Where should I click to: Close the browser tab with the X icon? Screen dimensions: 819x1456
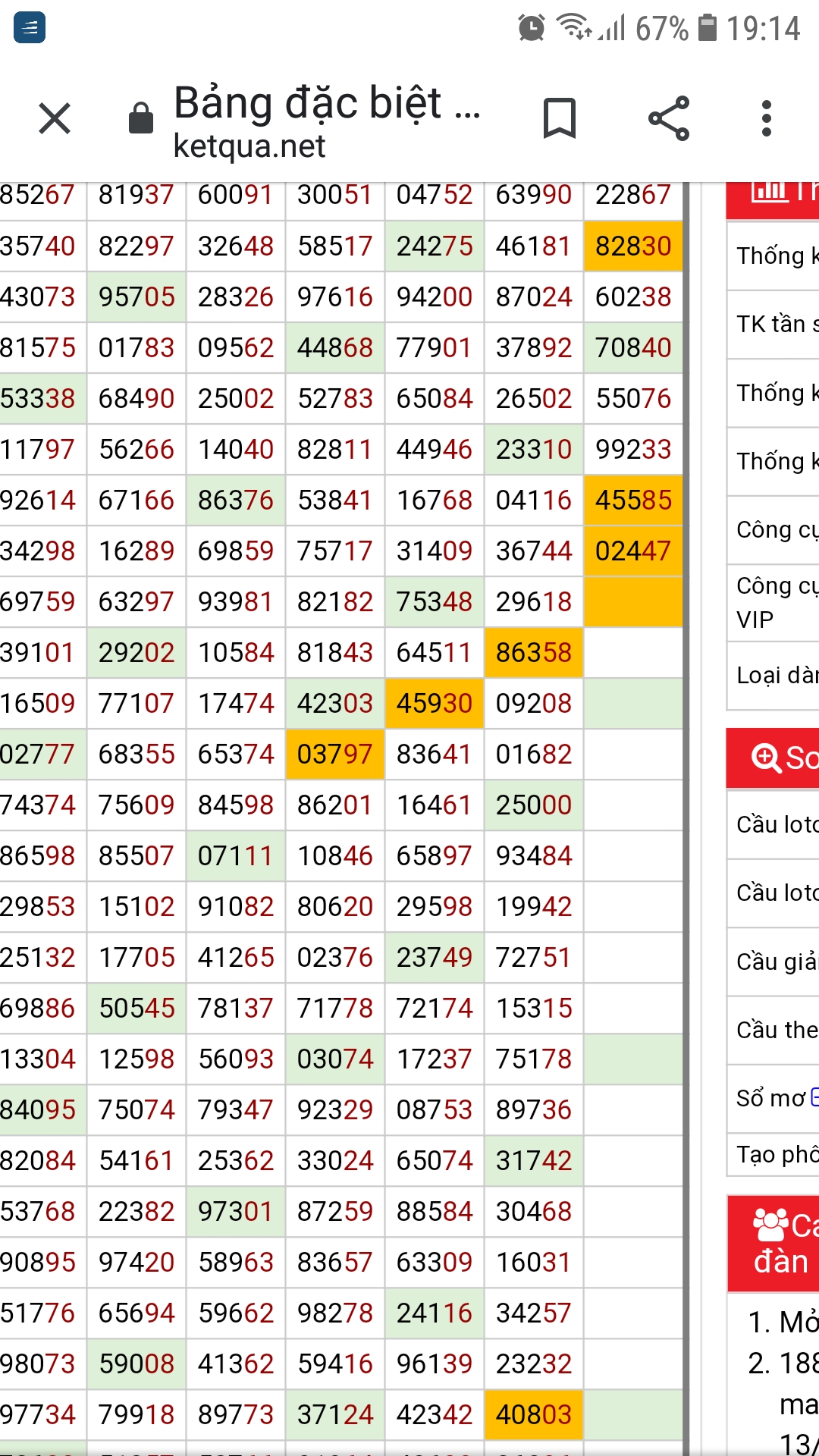[55, 119]
